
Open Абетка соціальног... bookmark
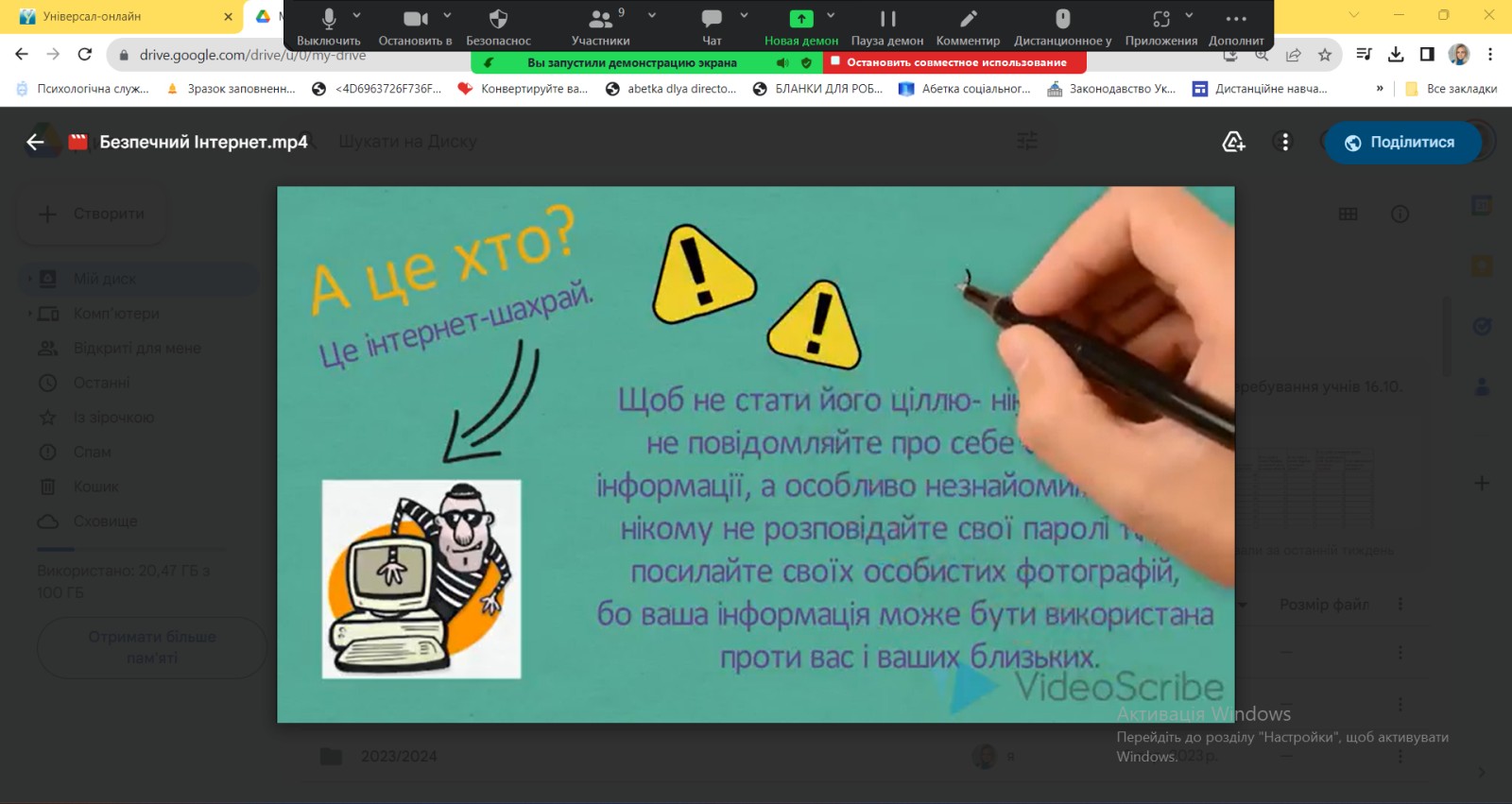click(x=965, y=89)
